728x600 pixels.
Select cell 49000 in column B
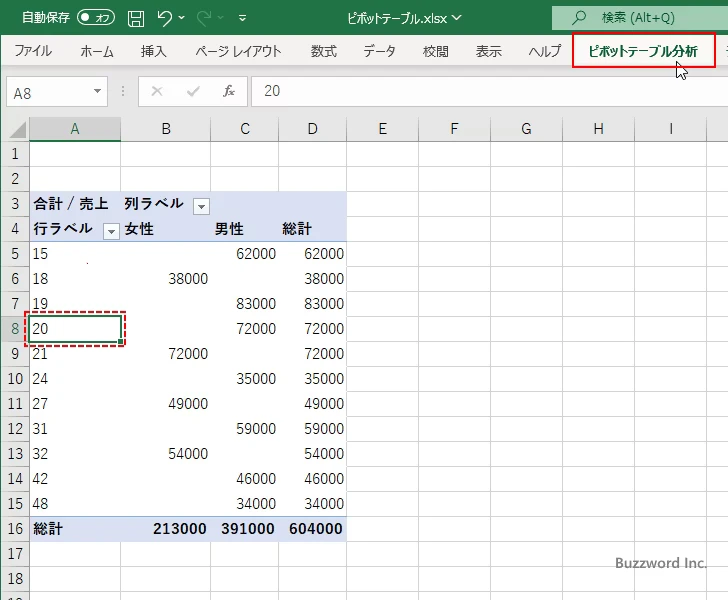166,404
